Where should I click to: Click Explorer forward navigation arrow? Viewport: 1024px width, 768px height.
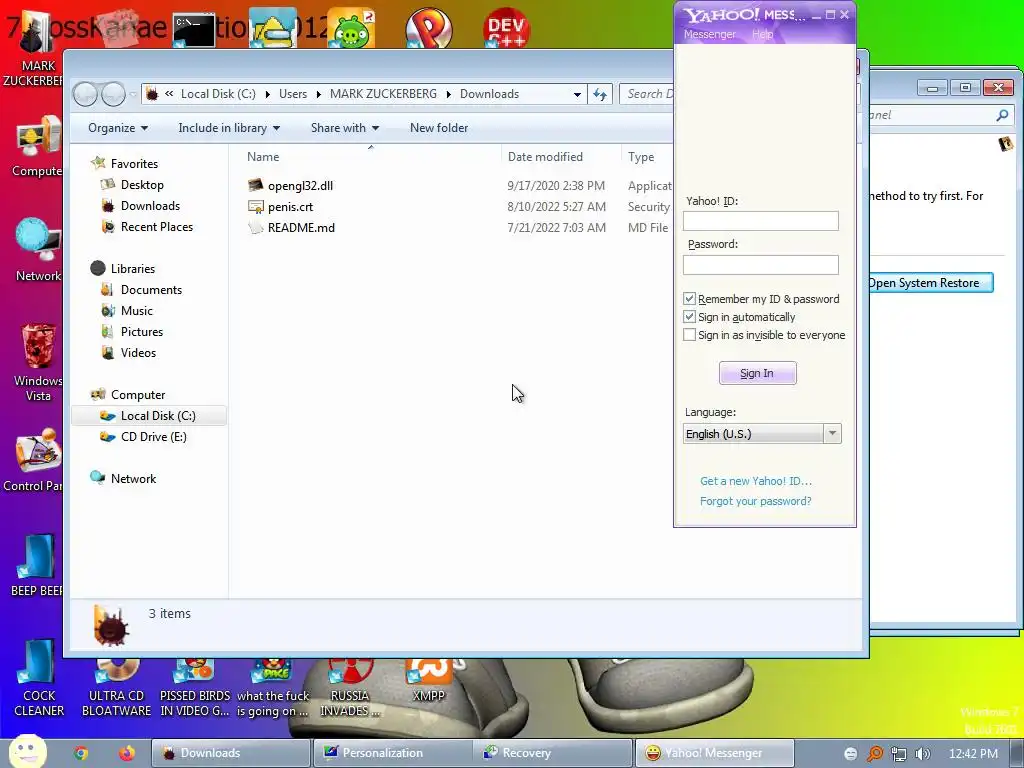point(113,94)
